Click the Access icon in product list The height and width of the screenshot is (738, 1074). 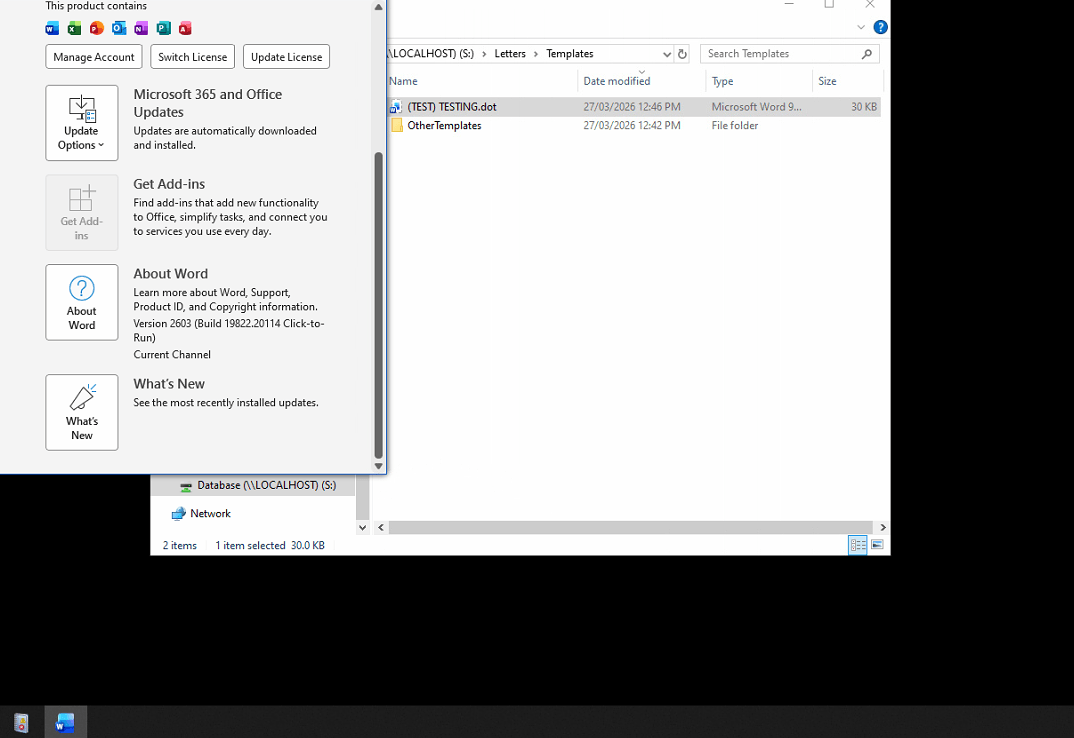point(185,28)
